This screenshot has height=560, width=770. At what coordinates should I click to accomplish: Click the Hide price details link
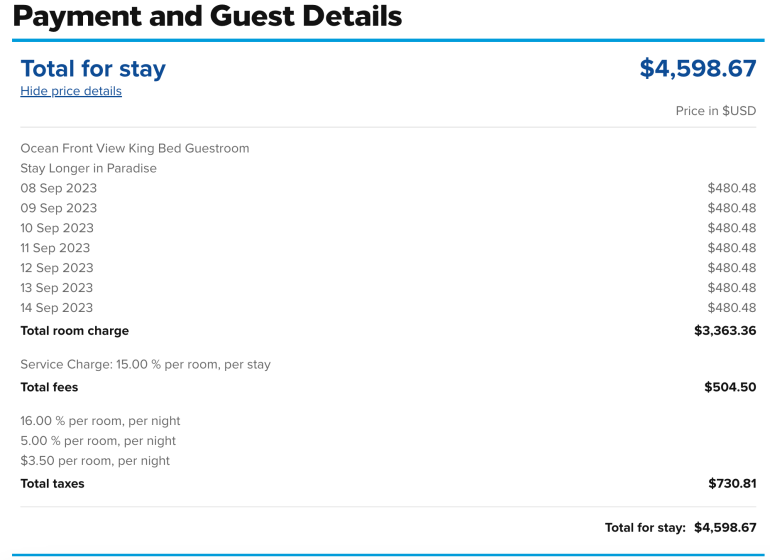click(71, 91)
